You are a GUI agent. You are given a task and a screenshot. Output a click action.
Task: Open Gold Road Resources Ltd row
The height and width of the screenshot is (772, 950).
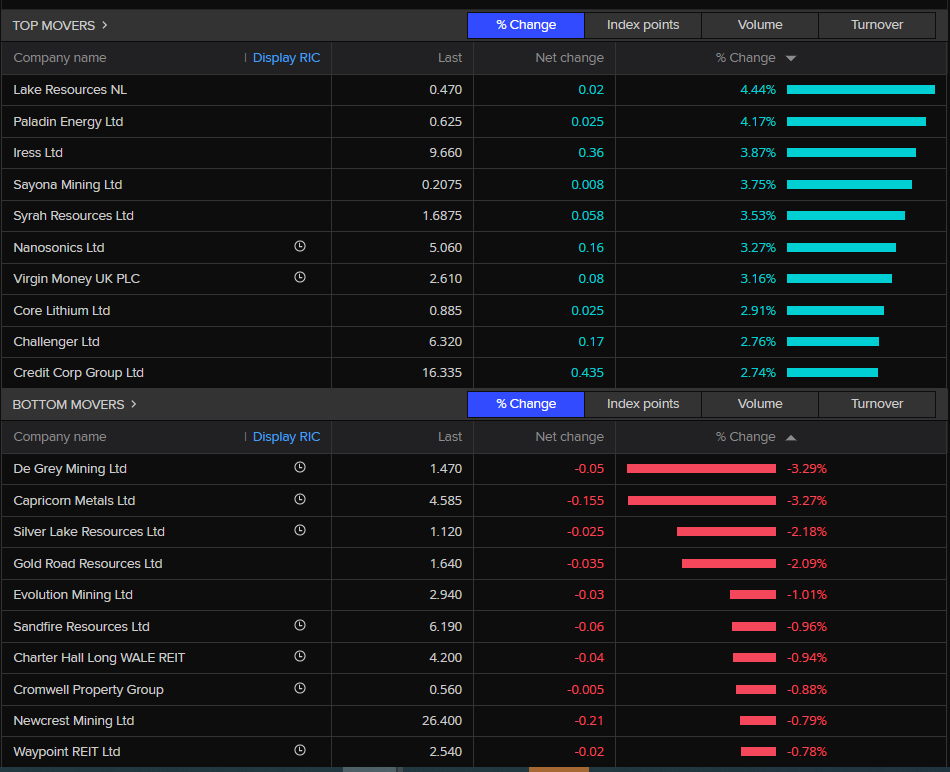474,564
